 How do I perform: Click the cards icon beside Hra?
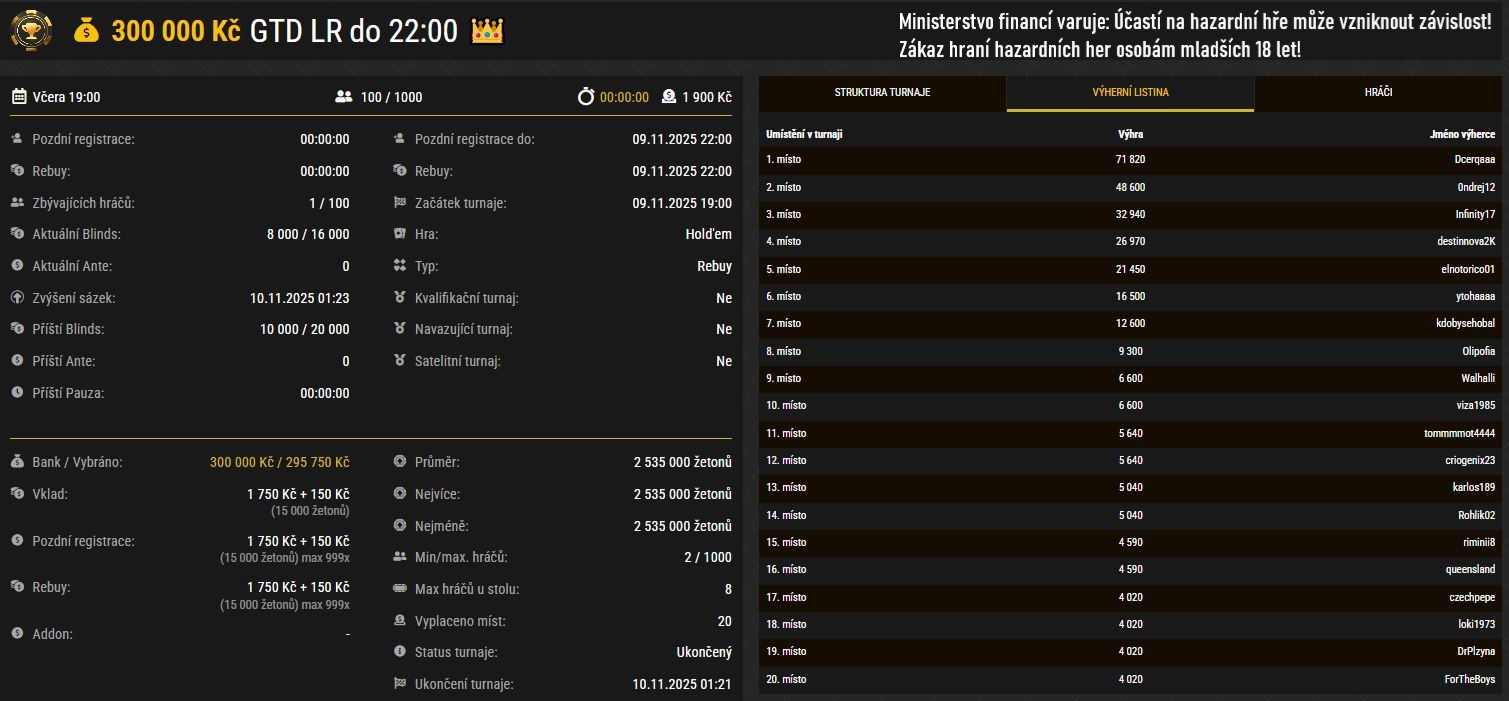click(x=400, y=234)
